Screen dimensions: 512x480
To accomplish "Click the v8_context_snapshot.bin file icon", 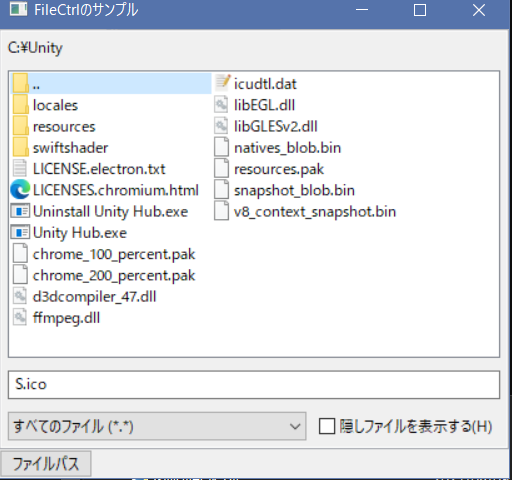I will pos(221,211).
